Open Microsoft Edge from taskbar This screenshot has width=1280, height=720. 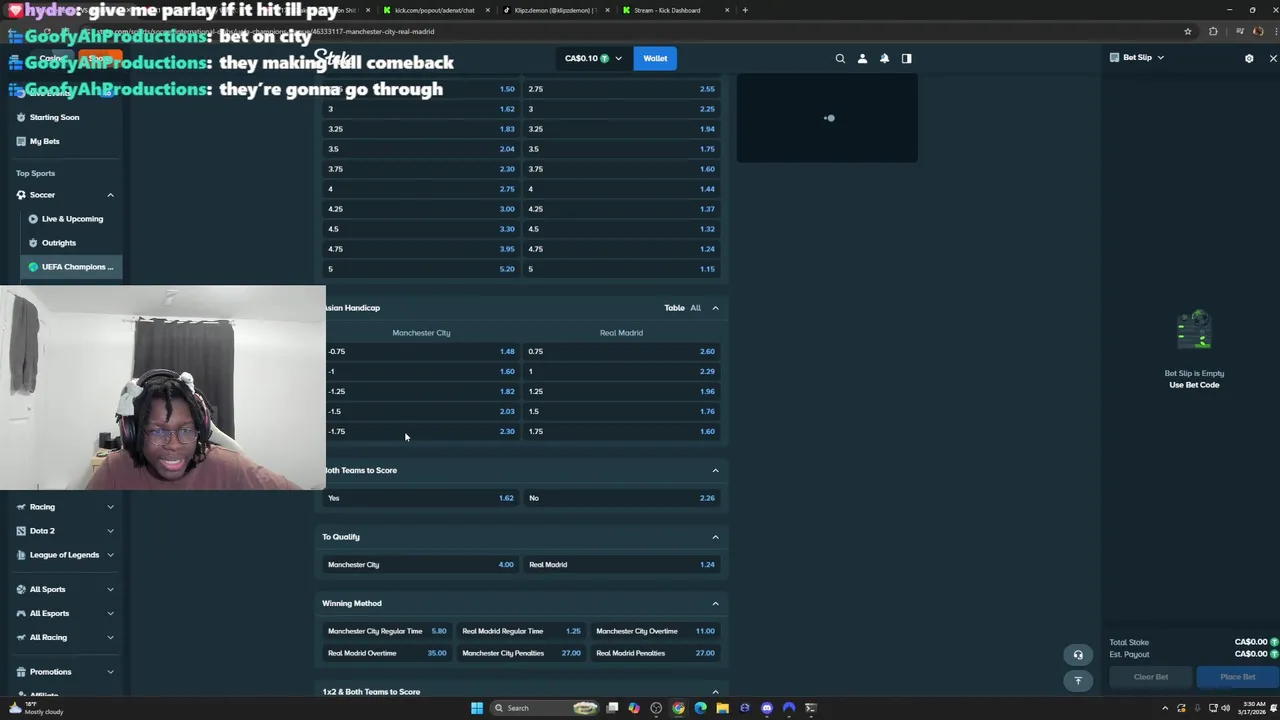tap(700, 708)
